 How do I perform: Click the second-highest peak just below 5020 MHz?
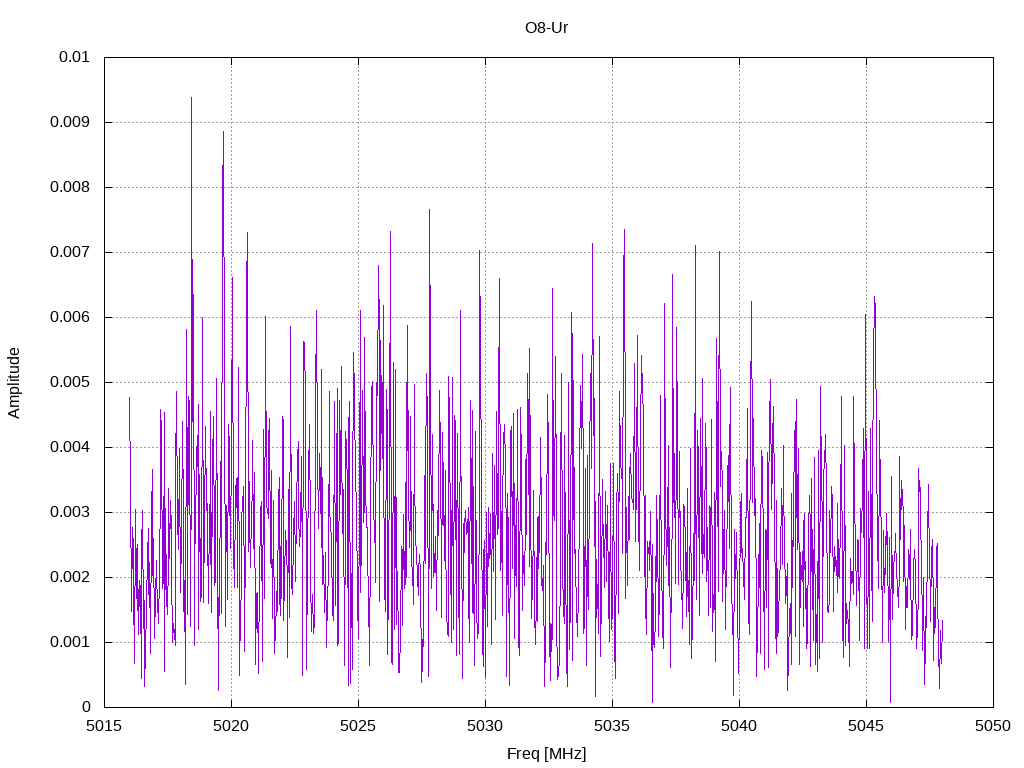[x=223, y=132]
